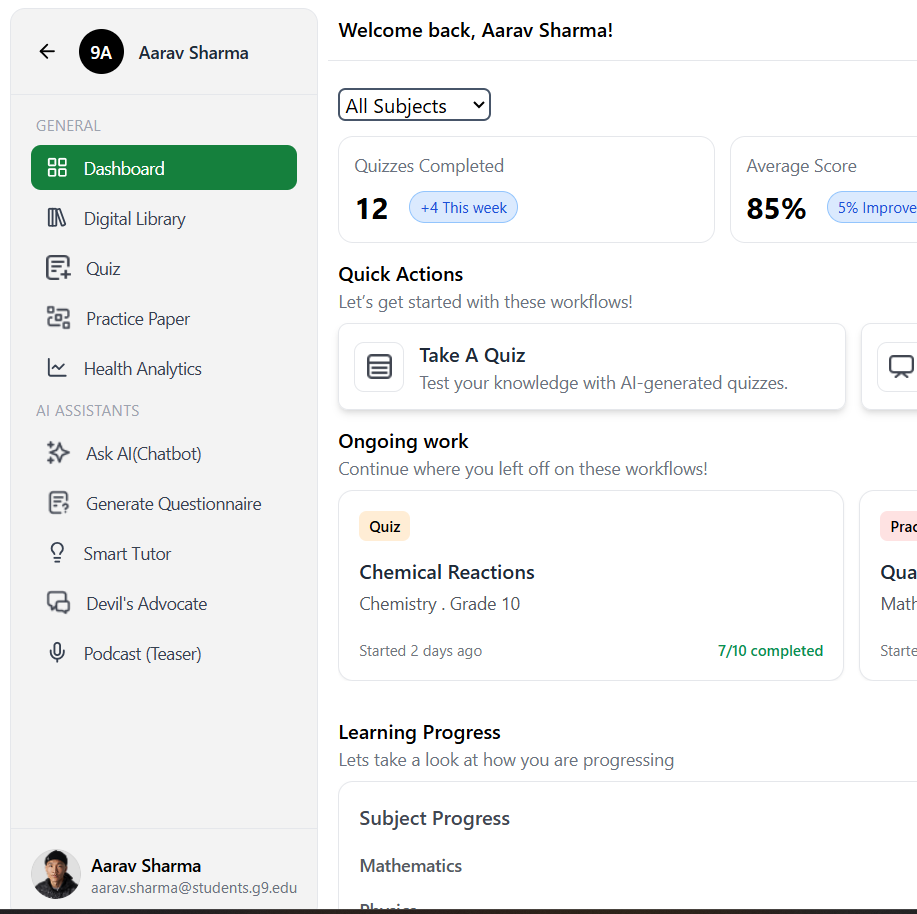The width and height of the screenshot is (917, 914).
Task: Click the 7/10 completed progress label
Action: point(770,651)
